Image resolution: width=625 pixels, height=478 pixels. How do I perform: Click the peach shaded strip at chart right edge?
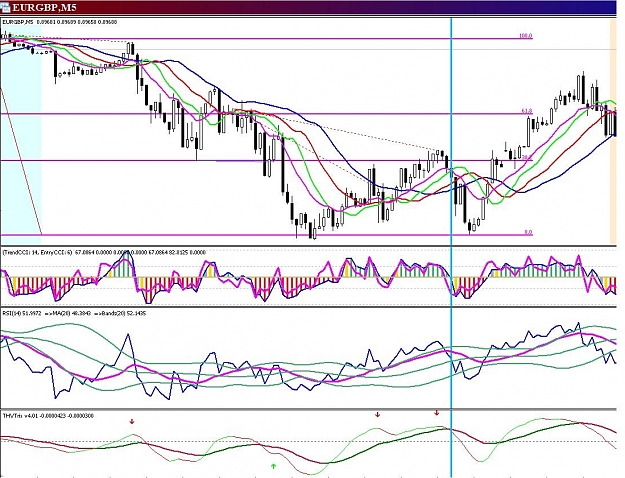(x=613, y=132)
